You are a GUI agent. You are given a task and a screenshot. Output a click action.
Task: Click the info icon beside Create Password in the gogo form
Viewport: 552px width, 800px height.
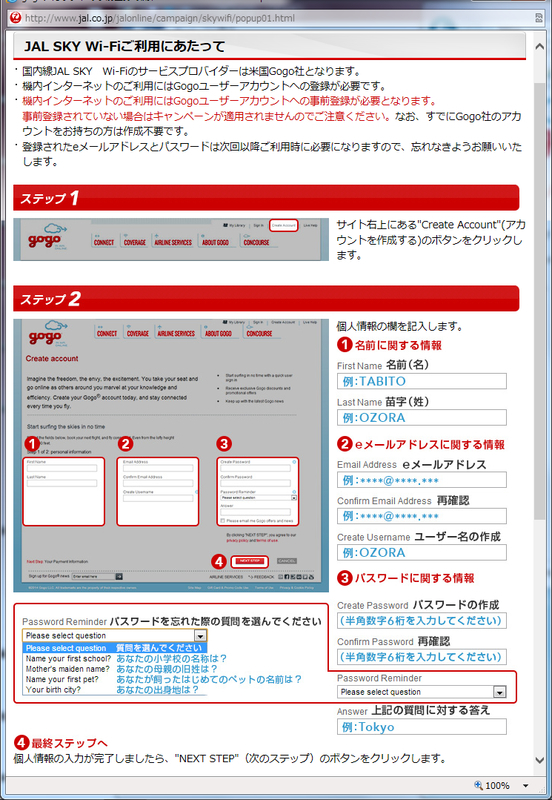294,462
